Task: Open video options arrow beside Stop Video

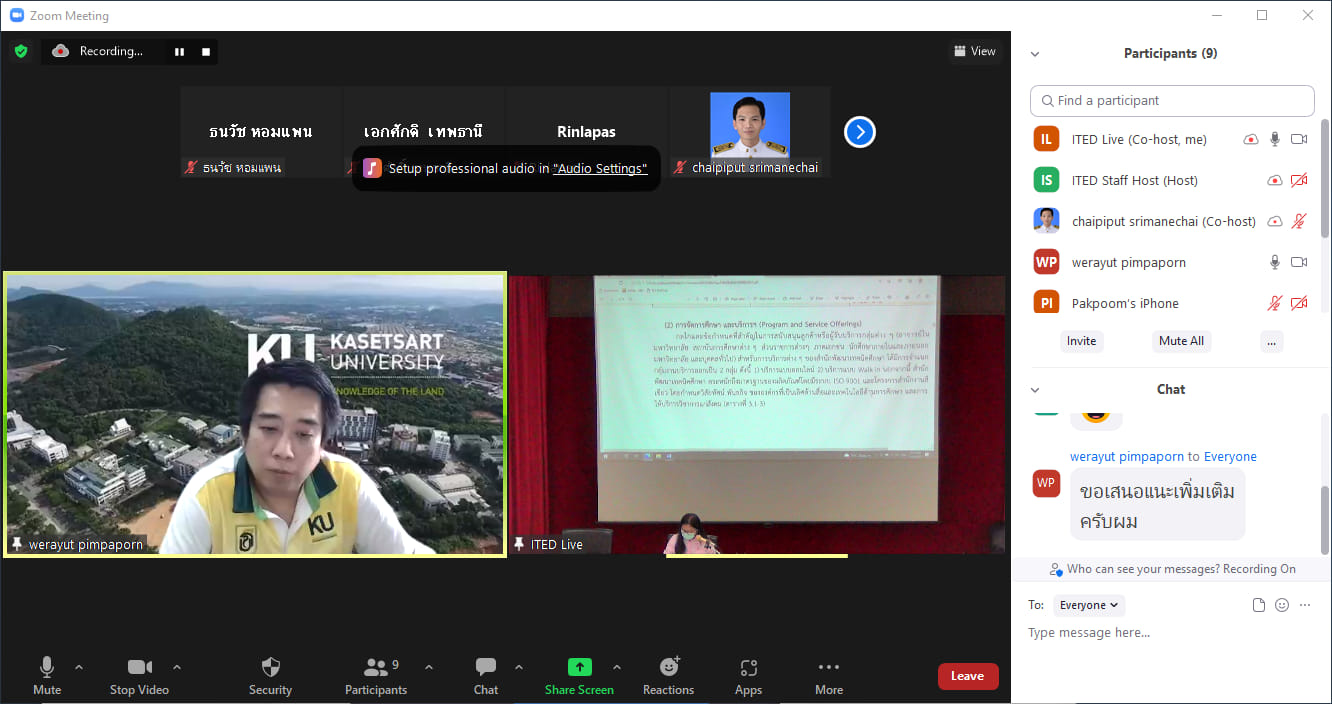Action: (x=177, y=667)
